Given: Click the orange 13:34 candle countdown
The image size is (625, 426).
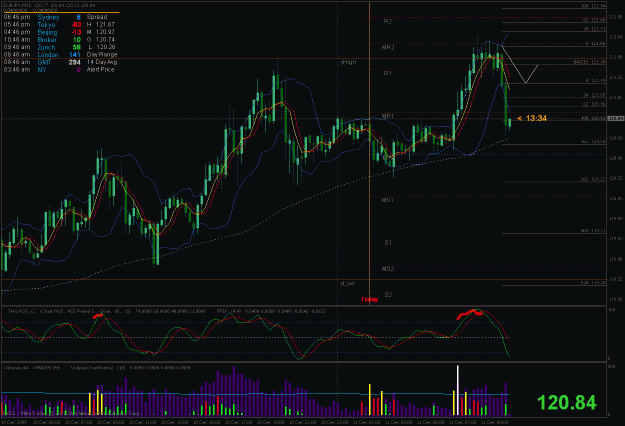Looking at the screenshot, I should (x=532, y=118).
